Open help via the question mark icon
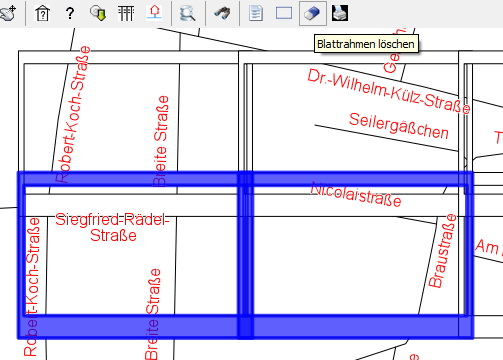The width and height of the screenshot is (503, 360). pos(70,13)
